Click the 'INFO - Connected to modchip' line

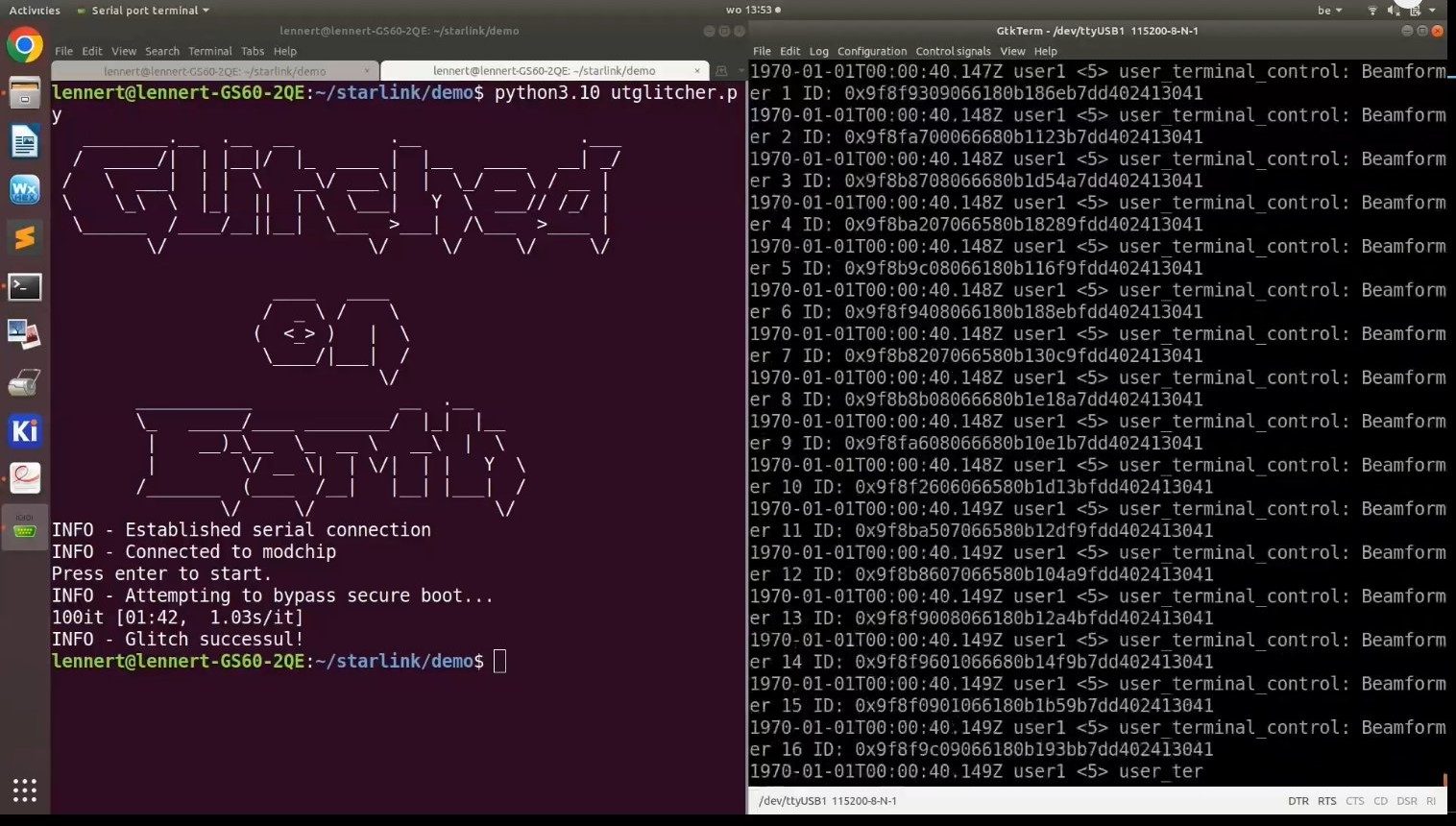pyautogui.click(x=194, y=552)
